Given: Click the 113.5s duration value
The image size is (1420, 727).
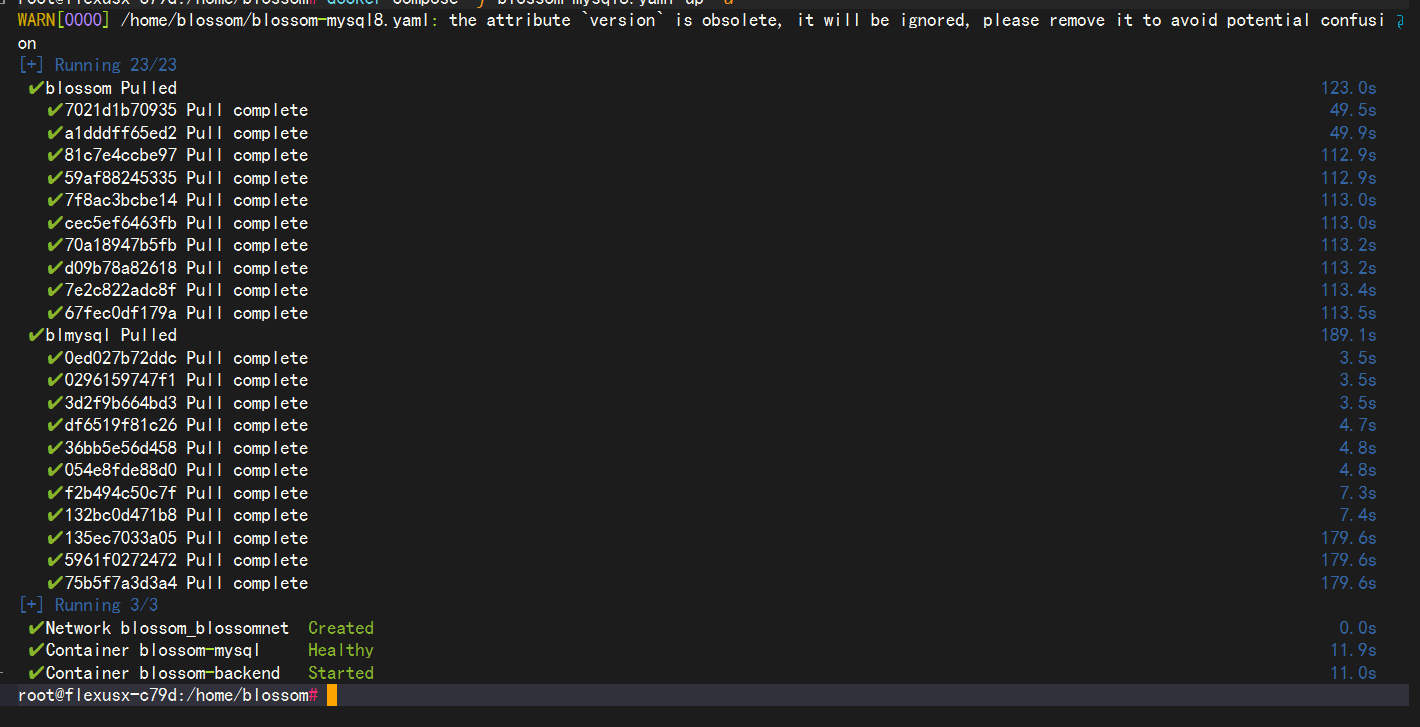Looking at the screenshot, I should [x=1349, y=313].
